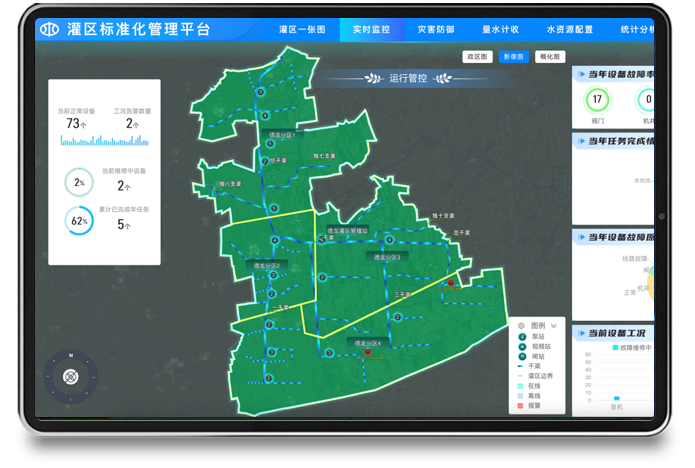
Task: Click the platform logo icon in header
Action: click(49, 29)
